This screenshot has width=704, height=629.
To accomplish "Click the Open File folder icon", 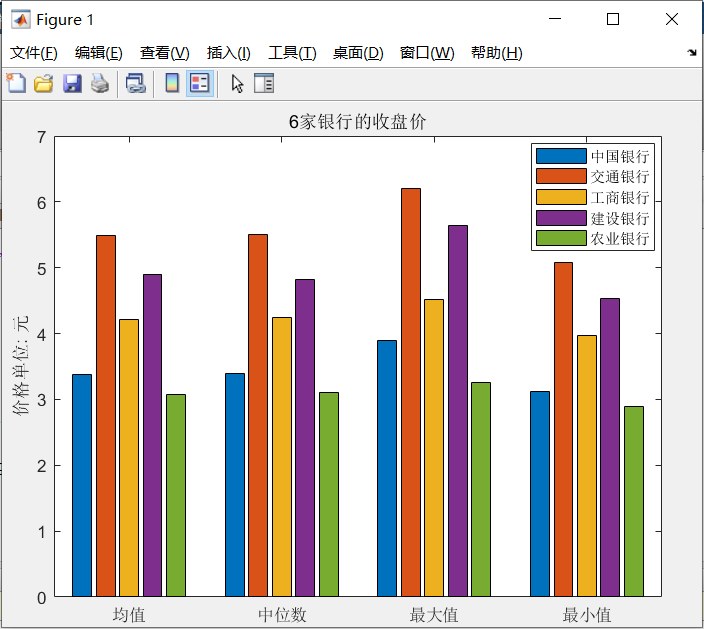I will (x=44, y=84).
